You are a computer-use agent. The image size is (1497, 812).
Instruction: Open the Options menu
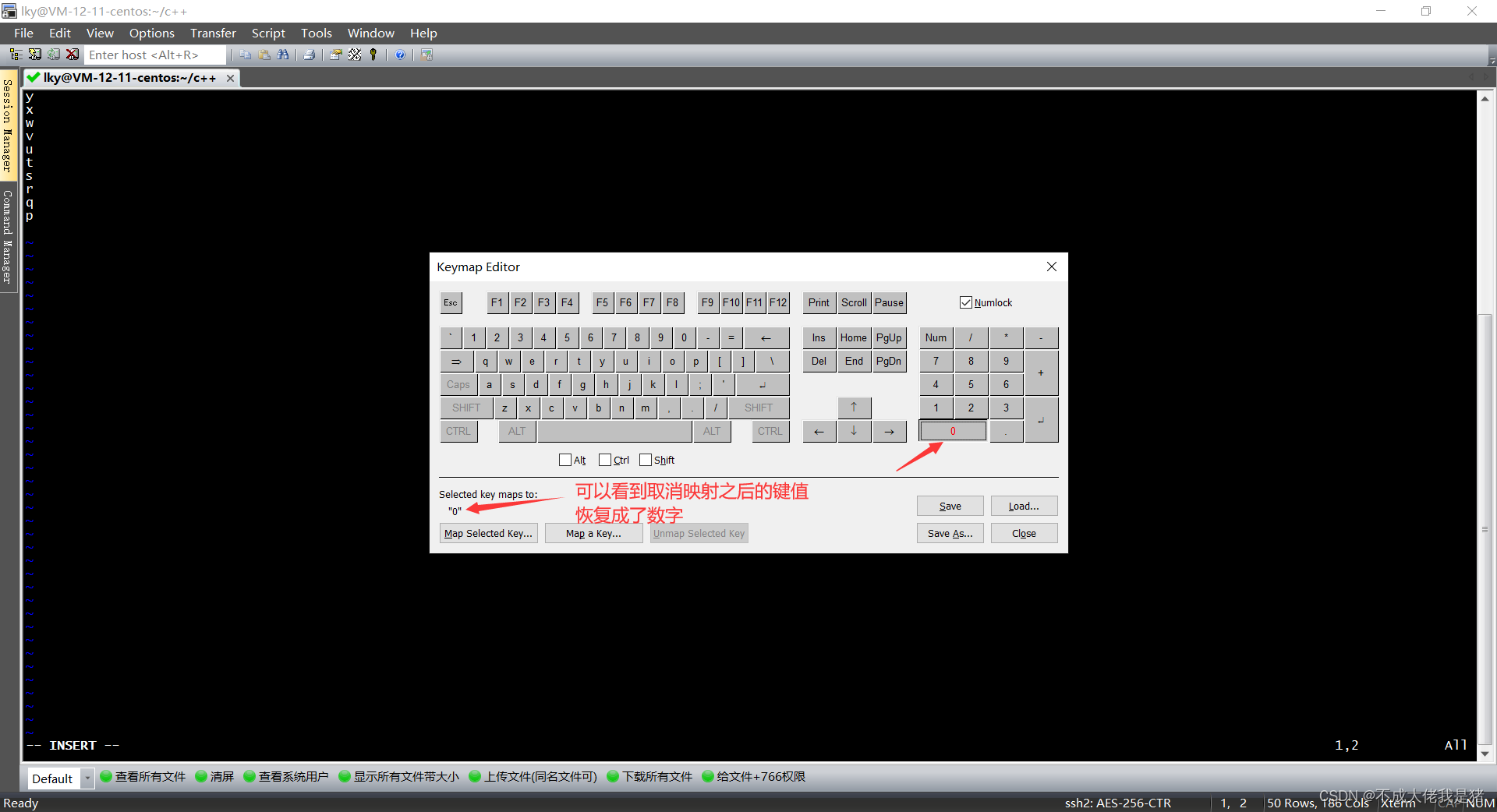[x=152, y=33]
